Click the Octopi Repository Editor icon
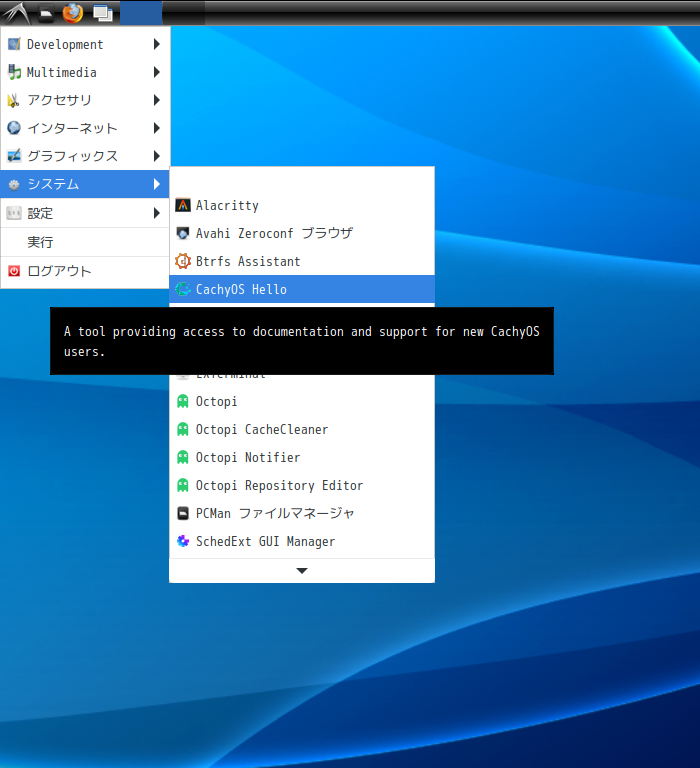Image resolution: width=700 pixels, height=768 pixels. [183, 485]
